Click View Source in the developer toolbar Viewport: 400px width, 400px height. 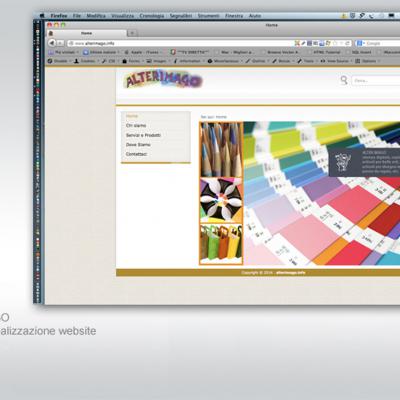pyautogui.click(x=335, y=61)
